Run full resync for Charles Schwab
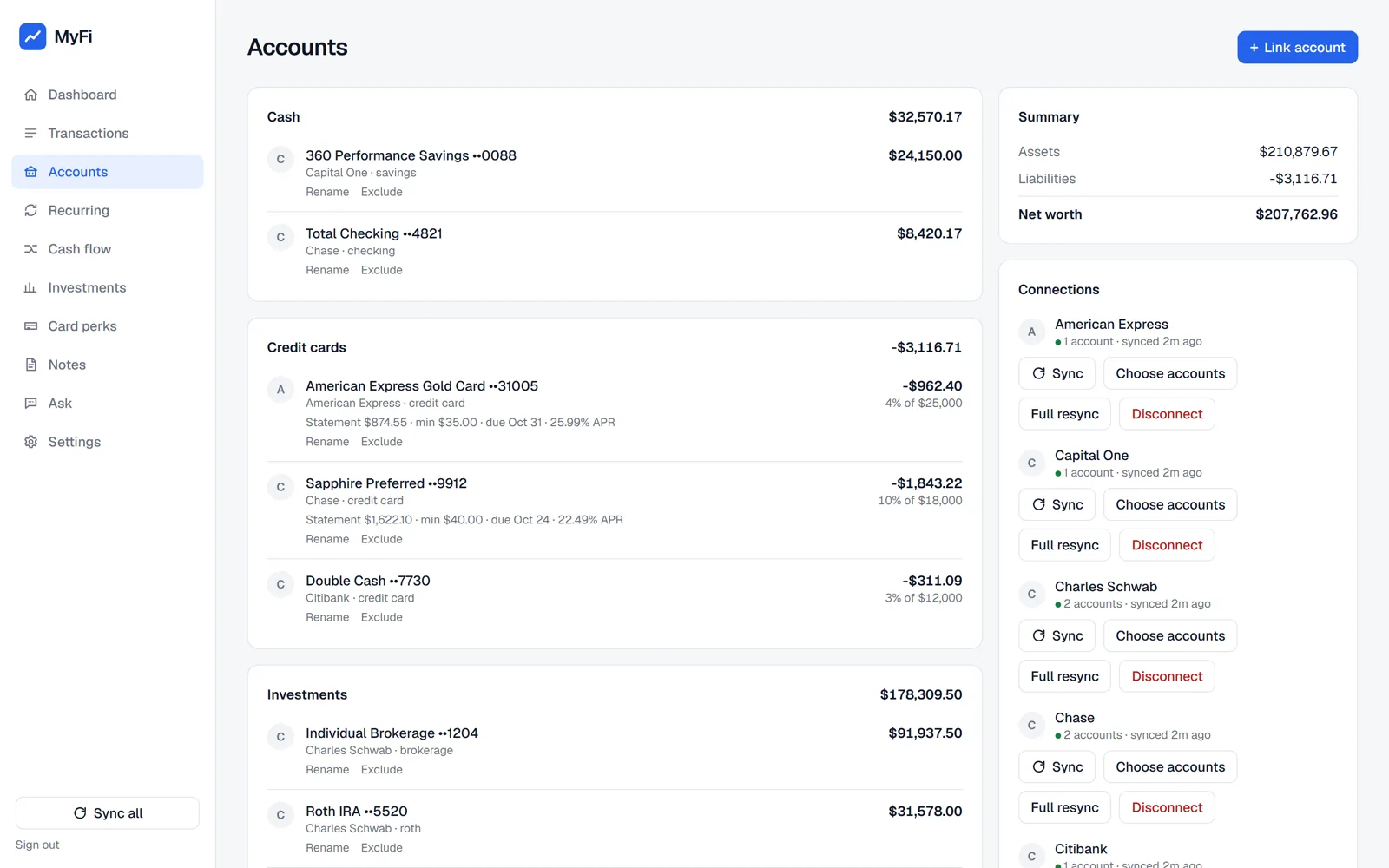This screenshot has width=1389, height=868. coord(1064,676)
